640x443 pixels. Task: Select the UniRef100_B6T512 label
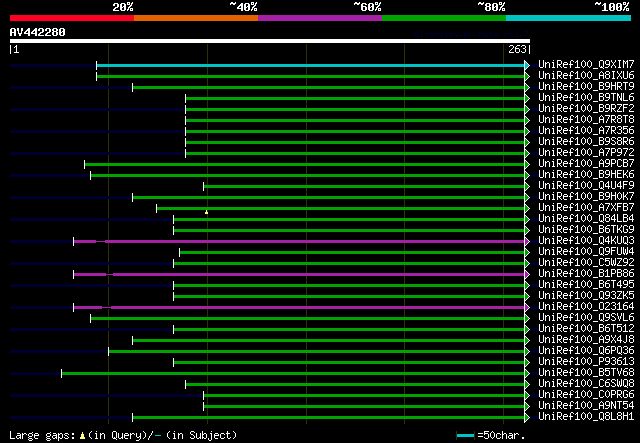pyautogui.click(x=586, y=329)
